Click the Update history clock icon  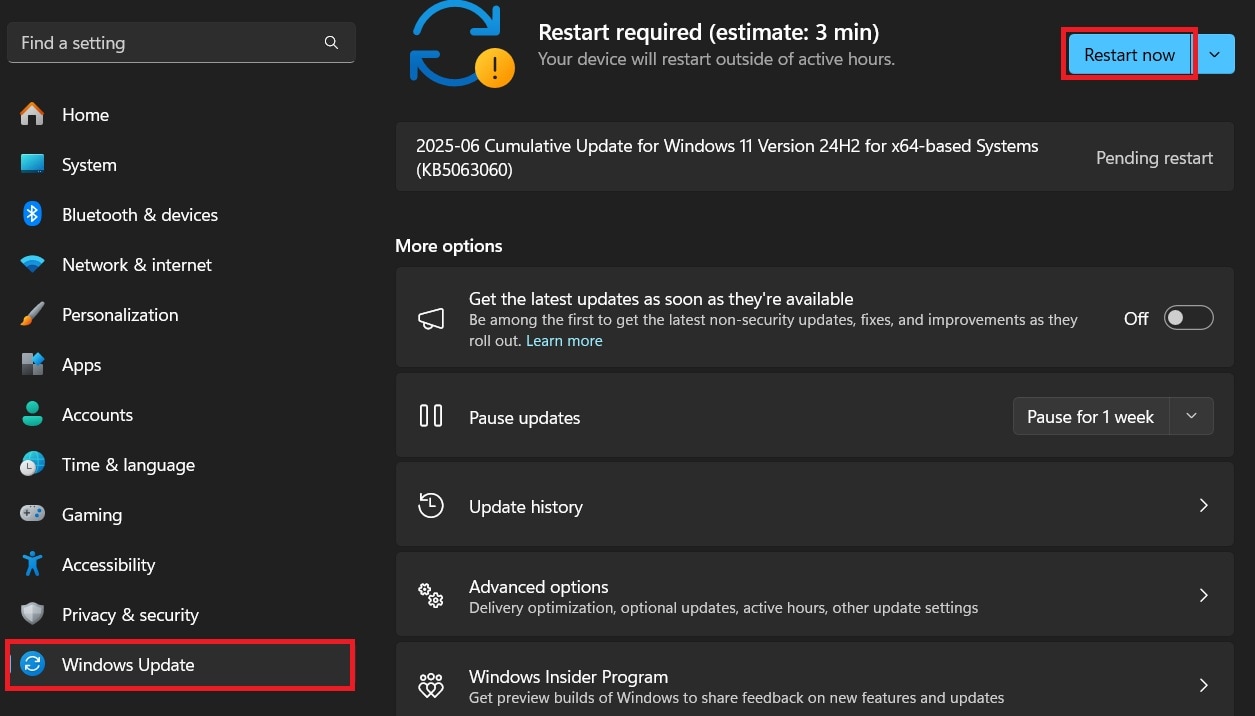click(x=431, y=505)
